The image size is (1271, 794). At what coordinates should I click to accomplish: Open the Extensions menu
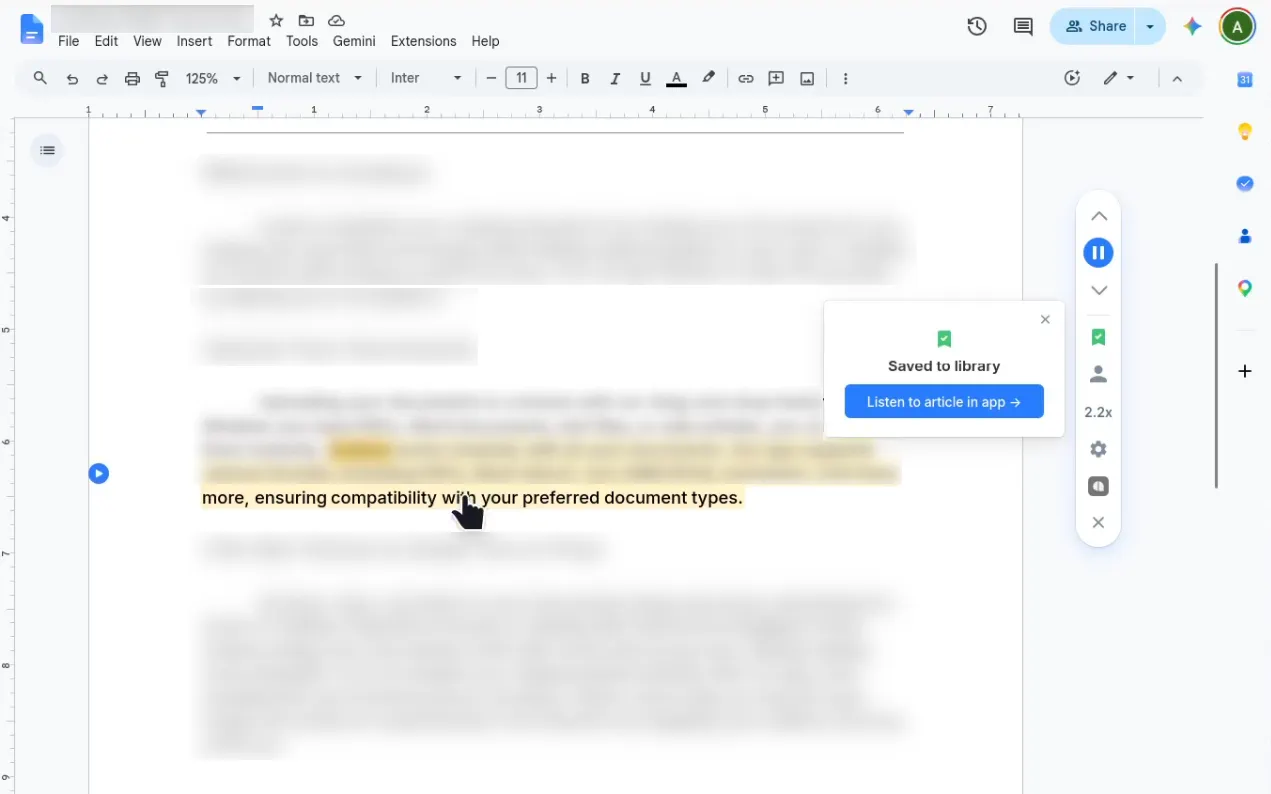(423, 41)
